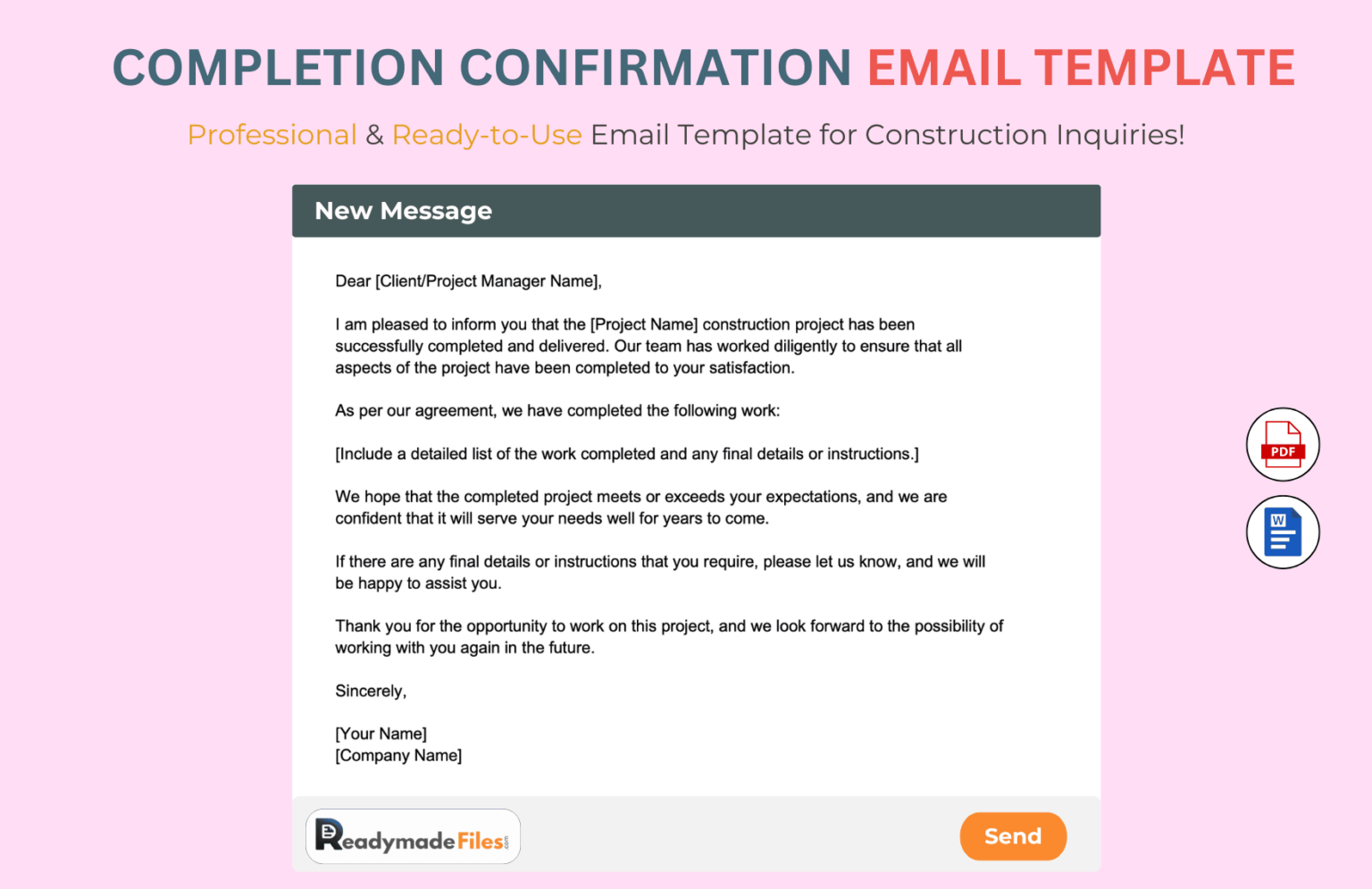Click the orange word 'Professional' in subtitle
The image size is (1372, 889).
[x=272, y=135]
